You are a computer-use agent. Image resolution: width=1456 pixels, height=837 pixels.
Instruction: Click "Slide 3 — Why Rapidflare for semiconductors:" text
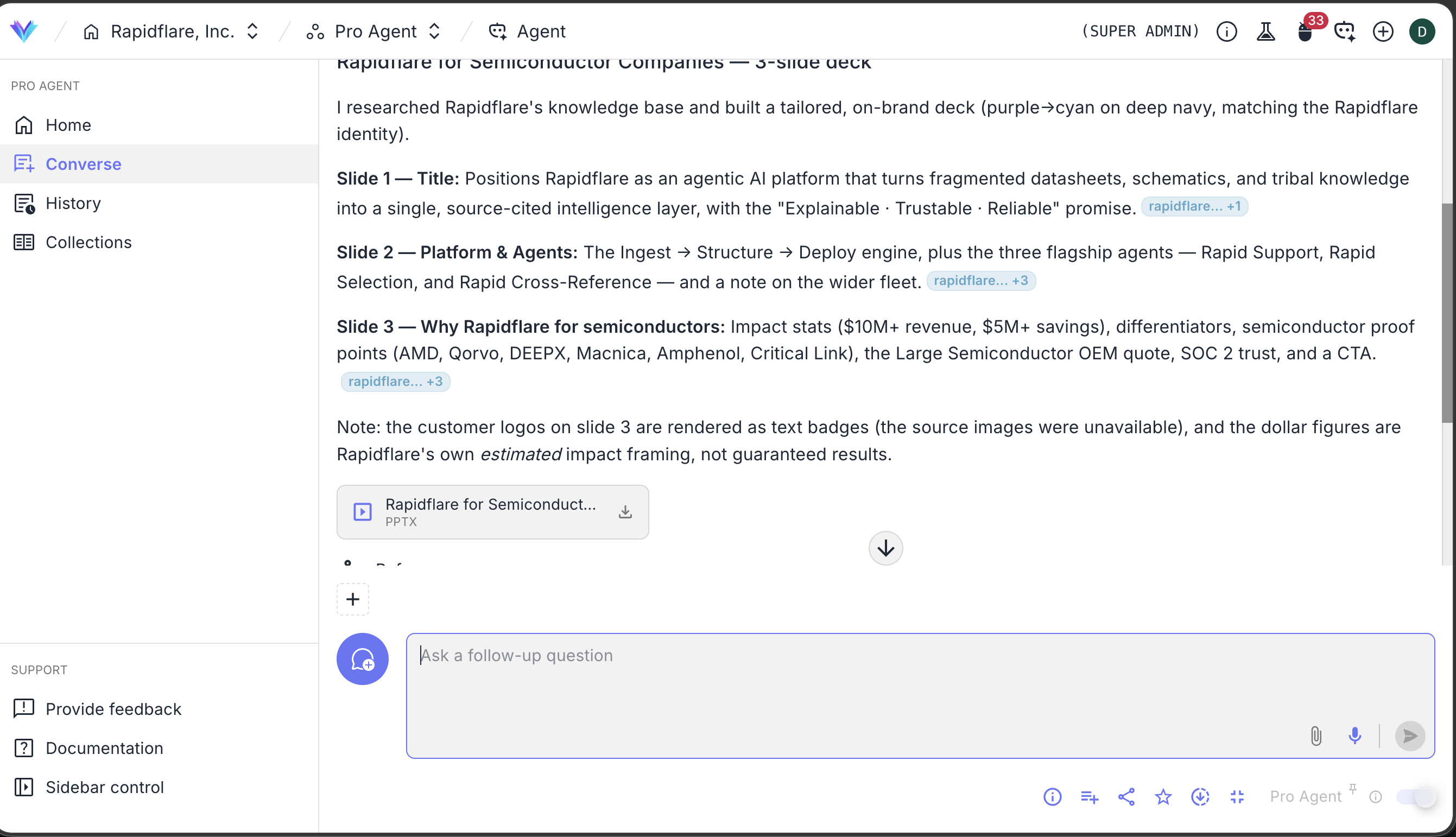[531, 327]
